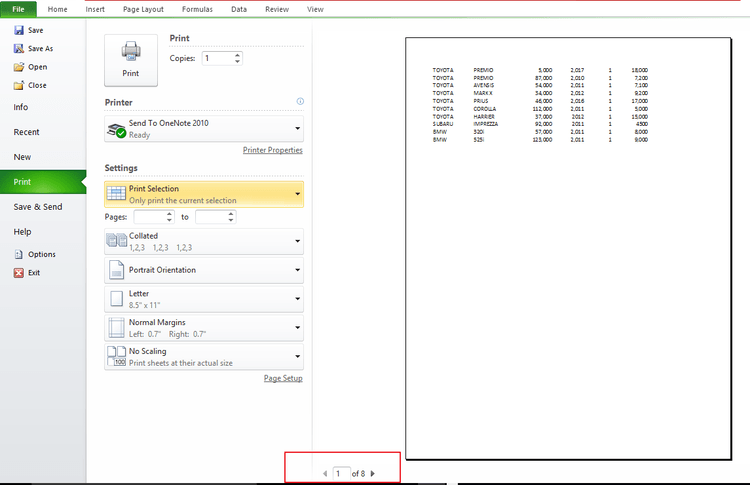The image size is (750, 485).
Task: Open the Page Setup link
Action: (x=283, y=378)
